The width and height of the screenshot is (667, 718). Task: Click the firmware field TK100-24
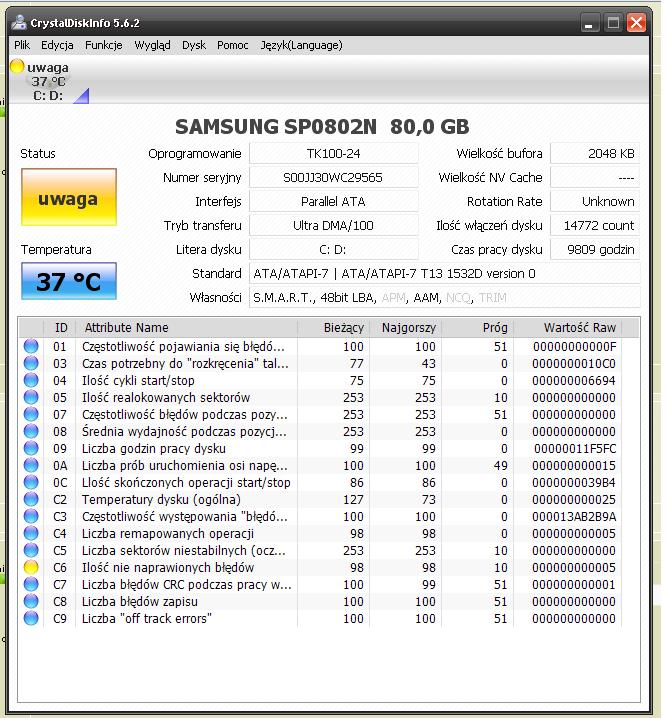[x=333, y=153]
